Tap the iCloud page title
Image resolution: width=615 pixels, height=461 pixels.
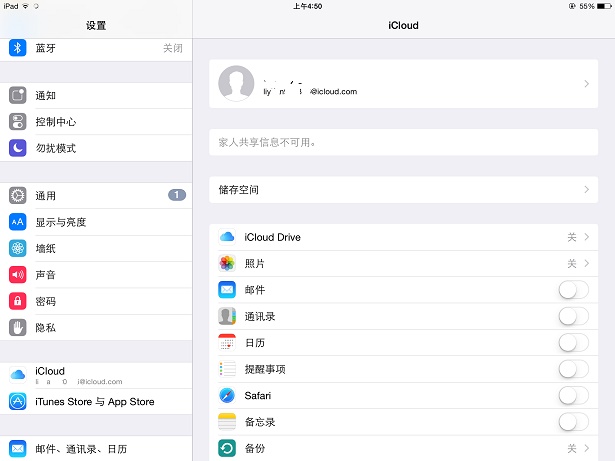tap(403, 26)
